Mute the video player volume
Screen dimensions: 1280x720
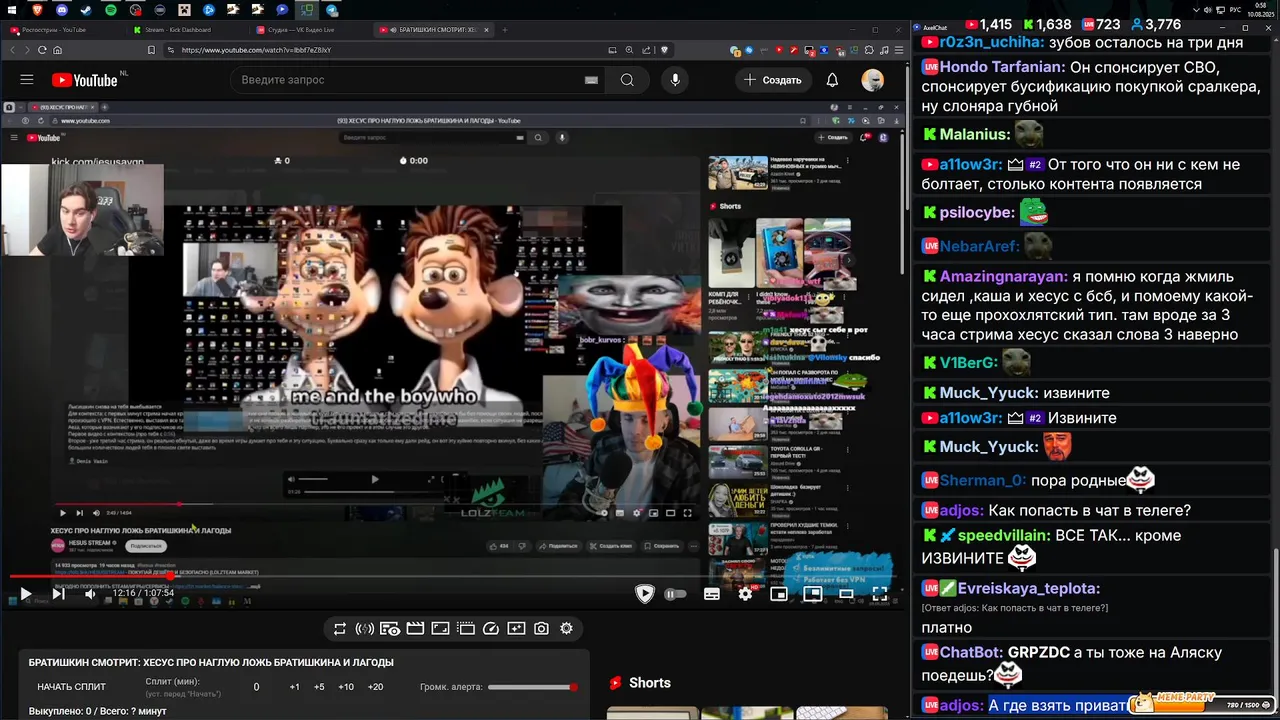tap(90, 594)
